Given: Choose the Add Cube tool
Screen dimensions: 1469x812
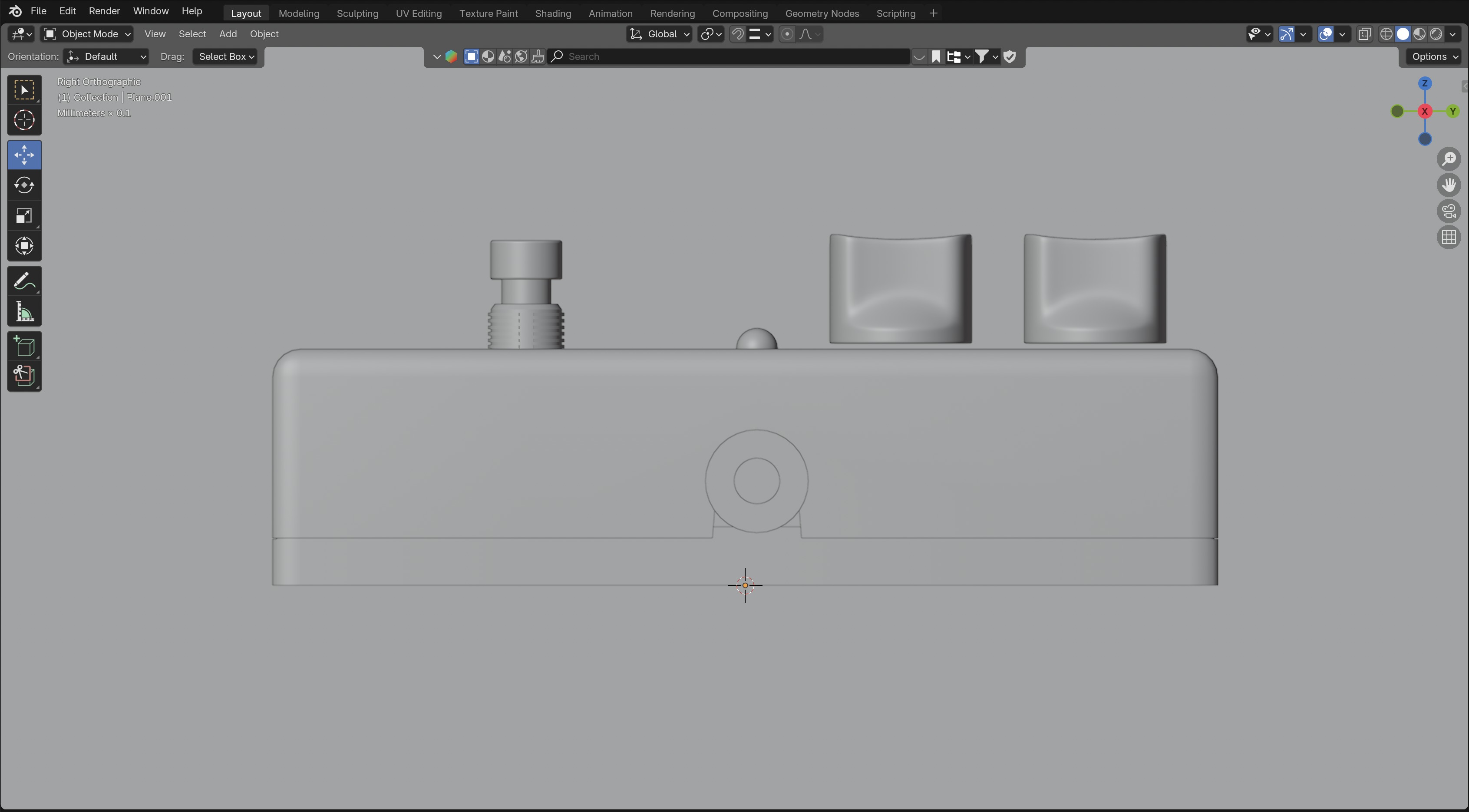Looking at the screenshot, I should coord(24,346).
